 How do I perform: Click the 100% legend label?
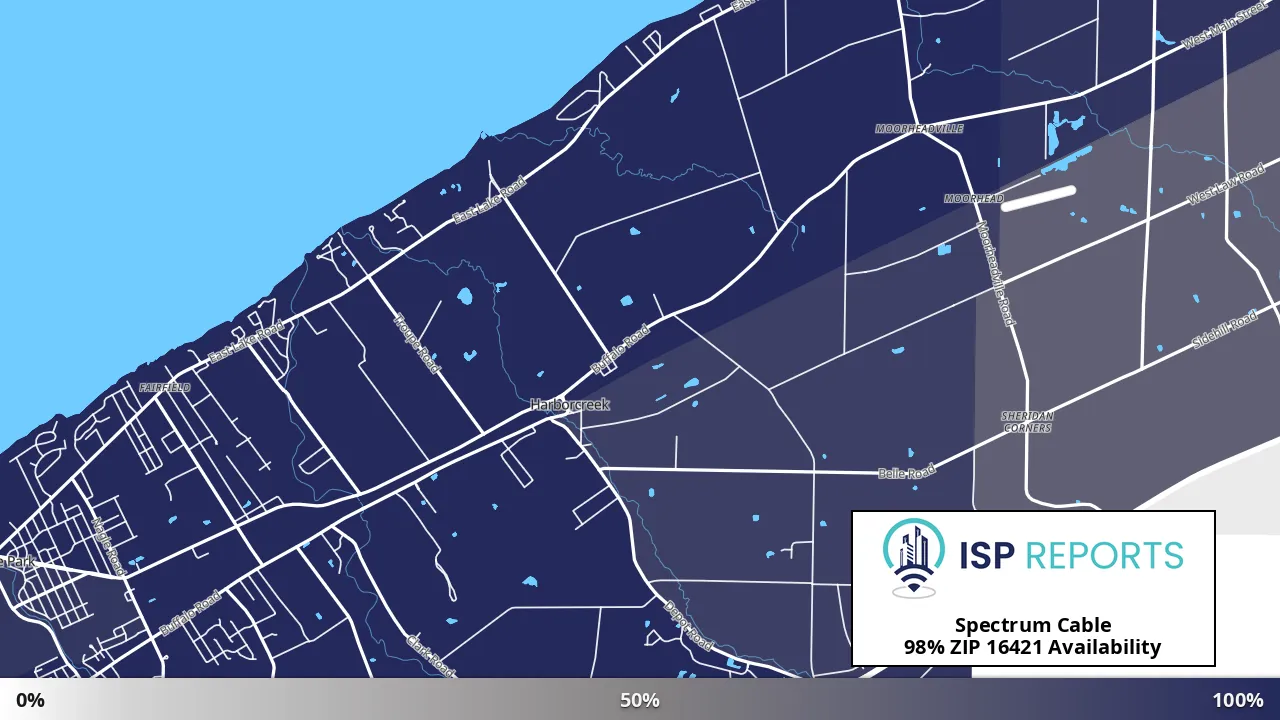pos(1238,700)
